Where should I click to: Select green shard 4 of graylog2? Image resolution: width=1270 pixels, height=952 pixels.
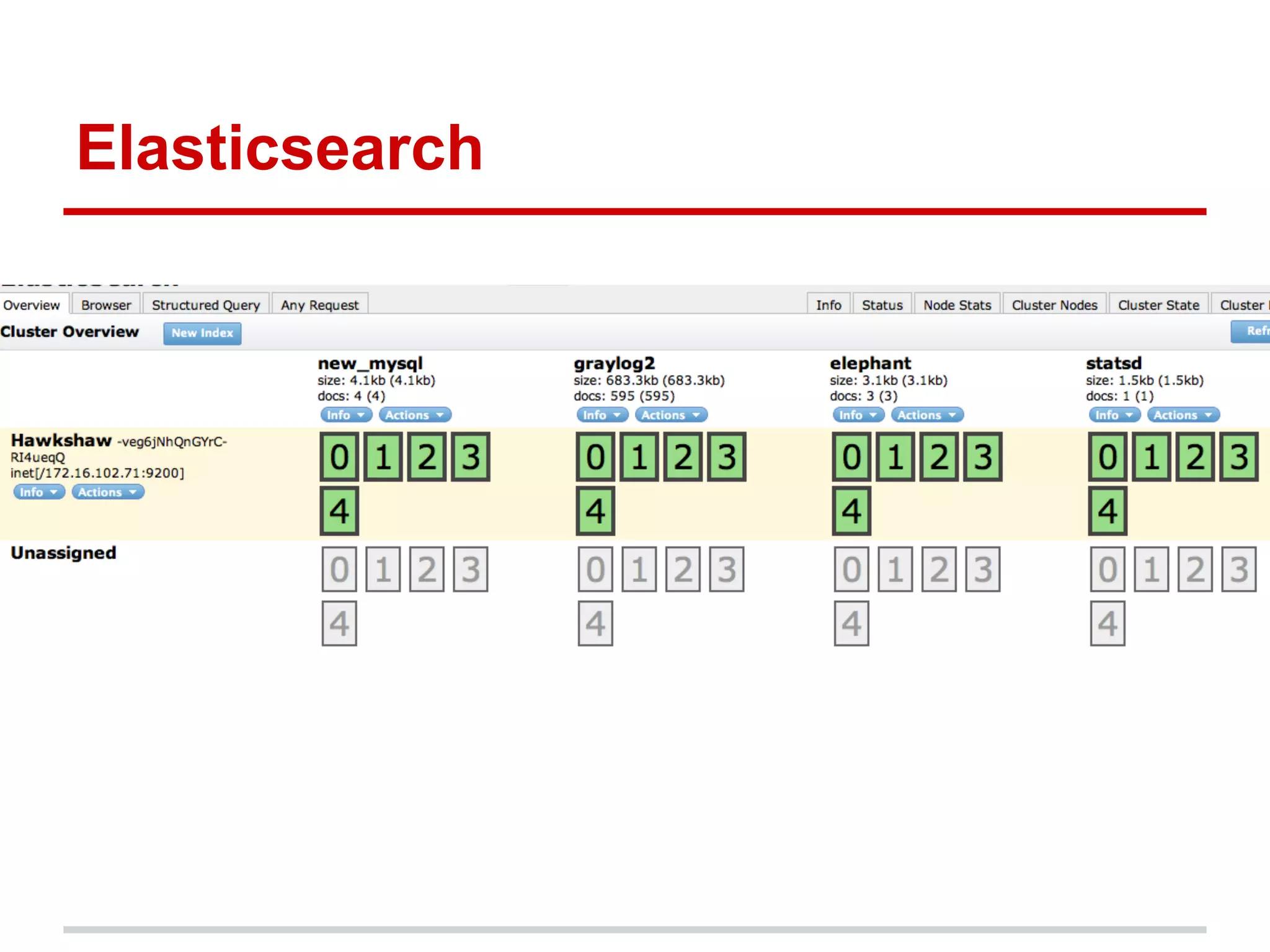(x=595, y=511)
